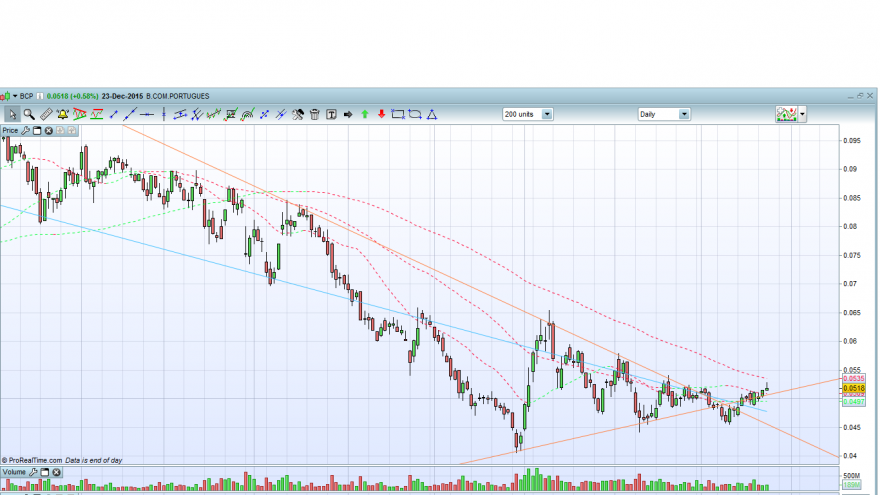The height and width of the screenshot is (495, 880).
Task: Close the Volume panel
Action: 57,473
